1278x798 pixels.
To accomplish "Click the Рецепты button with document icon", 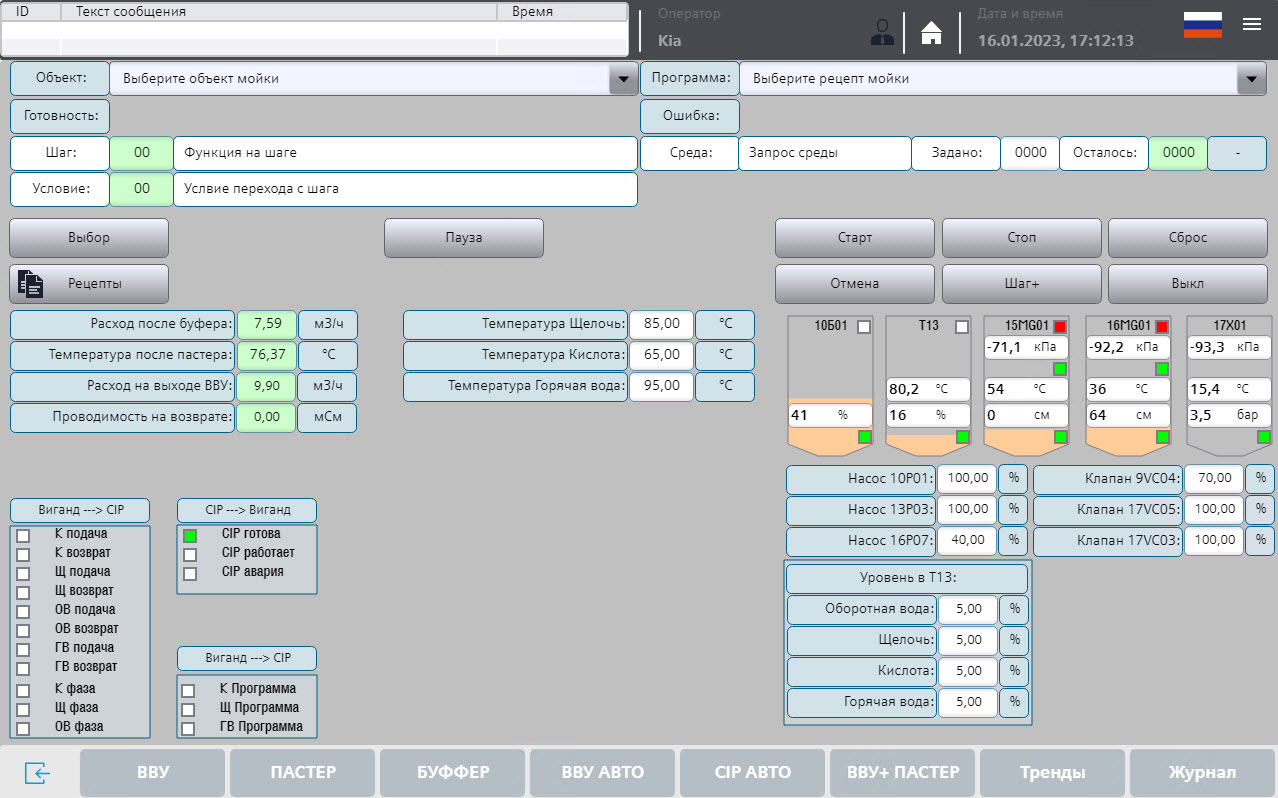I will click(x=88, y=284).
